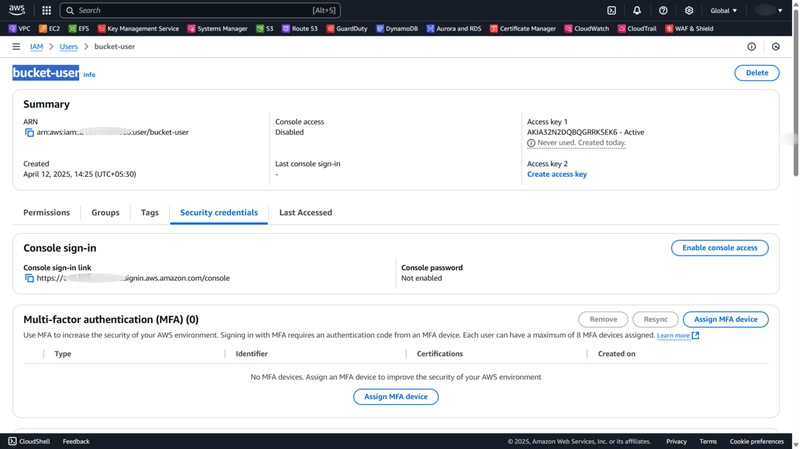Switch to the Permissions tab
800x449 pixels.
(x=46, y=212)
